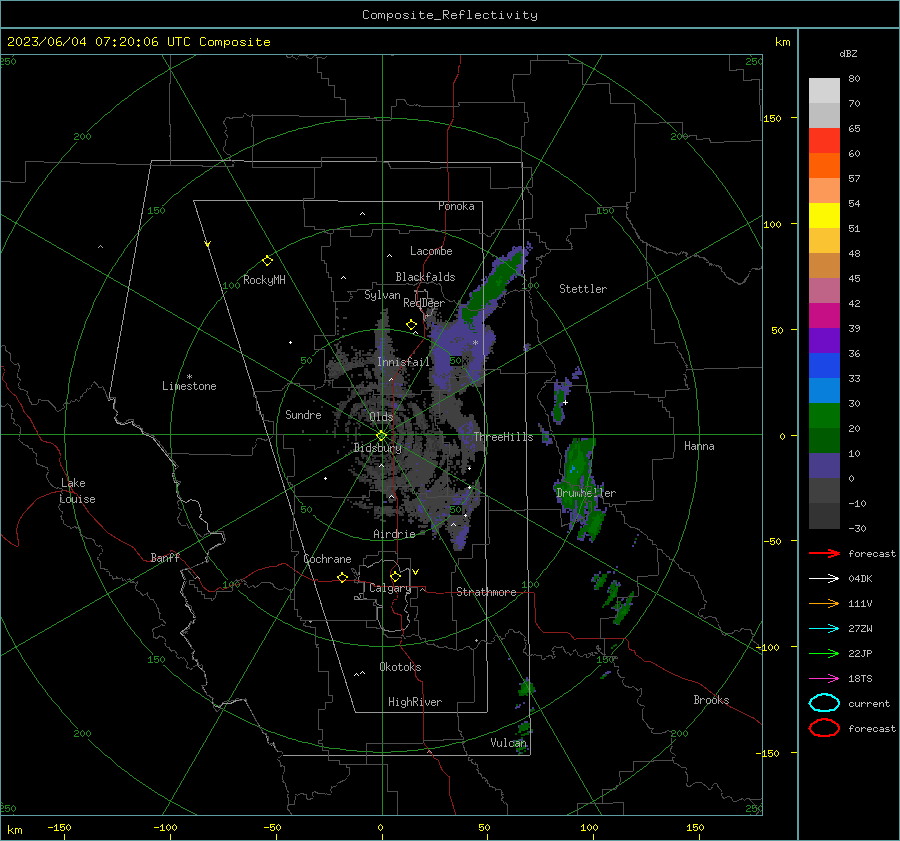Click the Didsbury city label
This screenshot has height=841, width=900.
pos(378,448)
